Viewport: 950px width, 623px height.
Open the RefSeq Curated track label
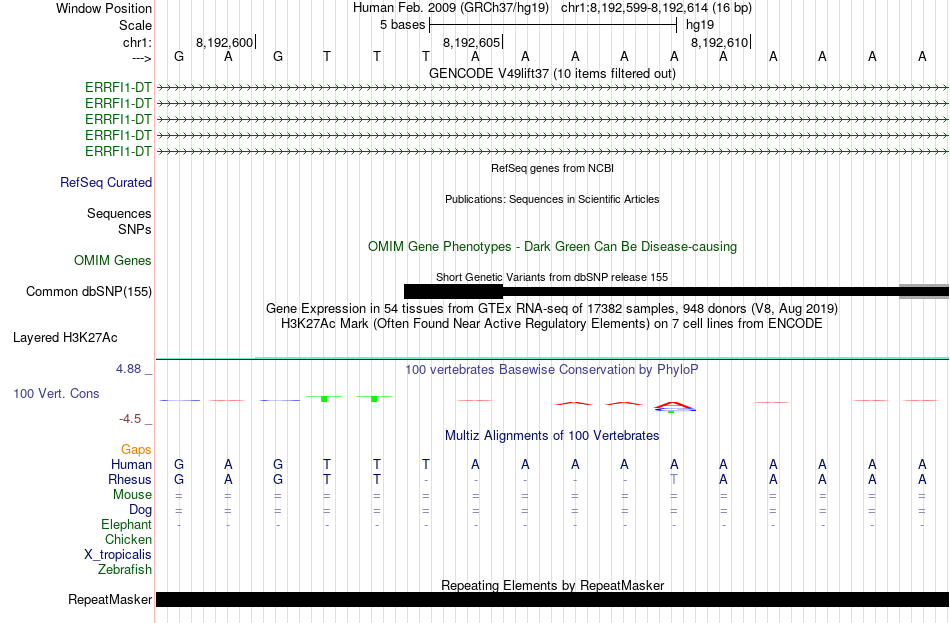(106, 182)
